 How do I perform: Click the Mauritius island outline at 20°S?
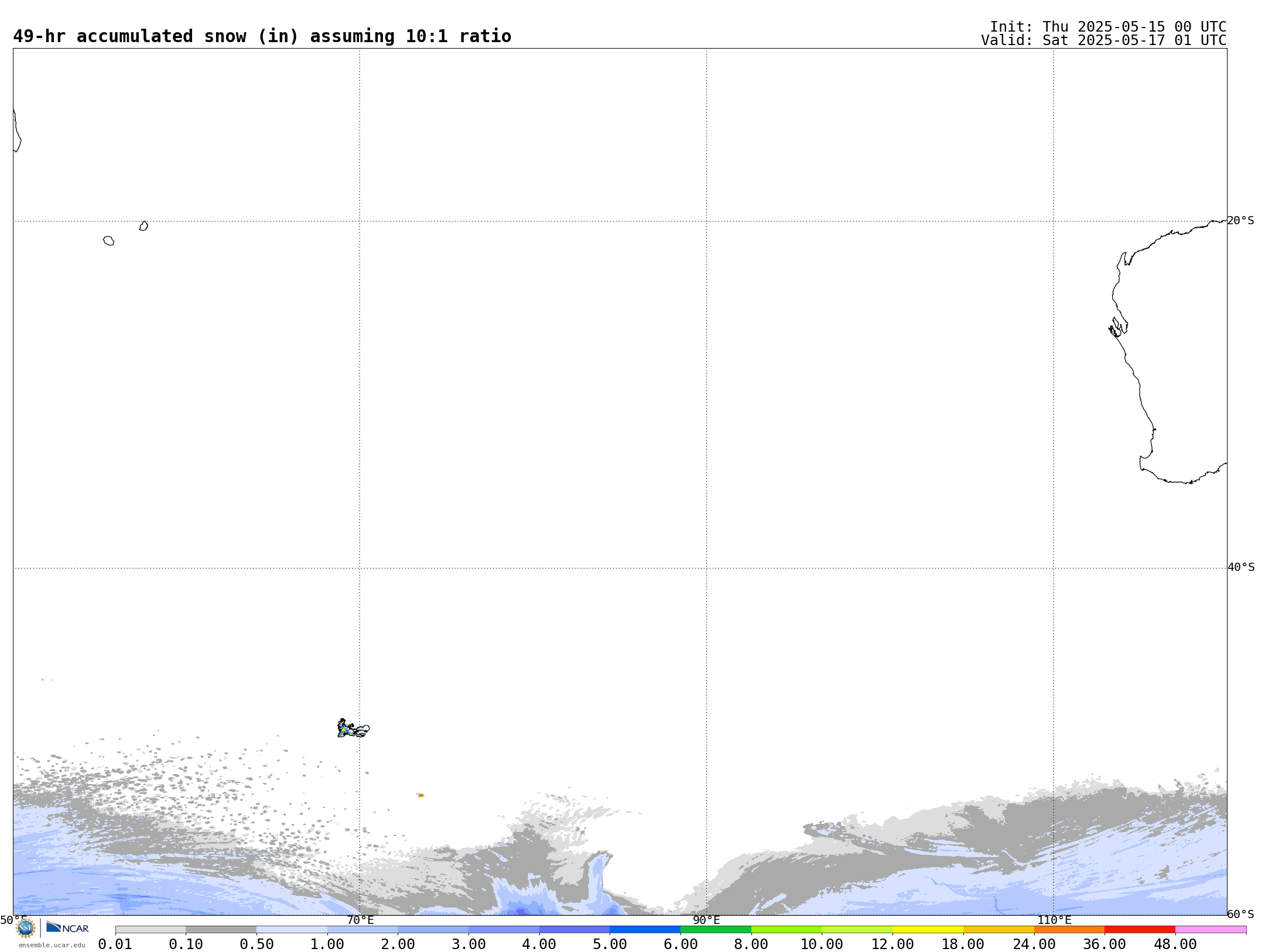click(x=143, y=226)
